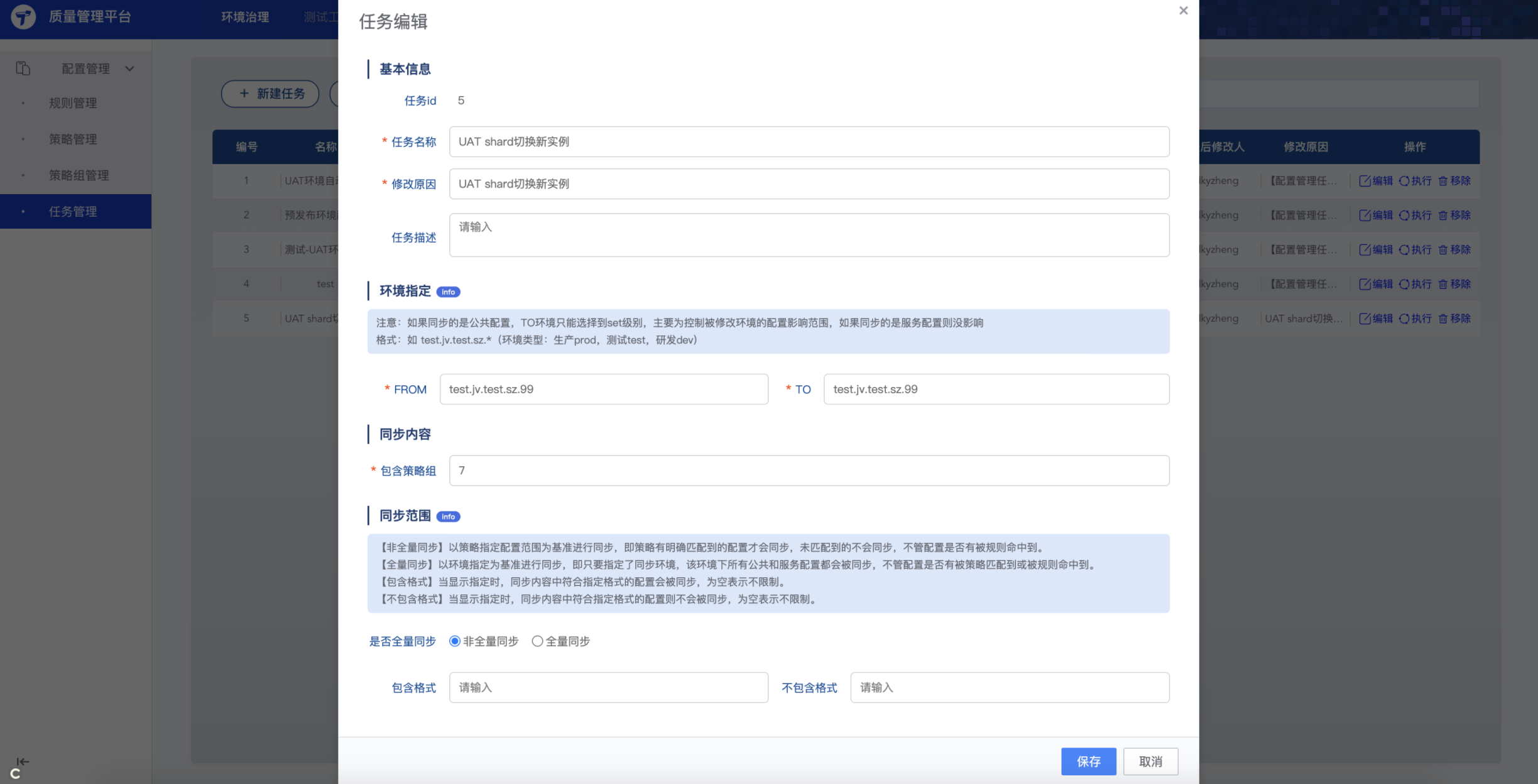Screen dimensions: 1538x784
Task: Close the 任务编辑 dialog with X
Action: tap(1183, 11)
